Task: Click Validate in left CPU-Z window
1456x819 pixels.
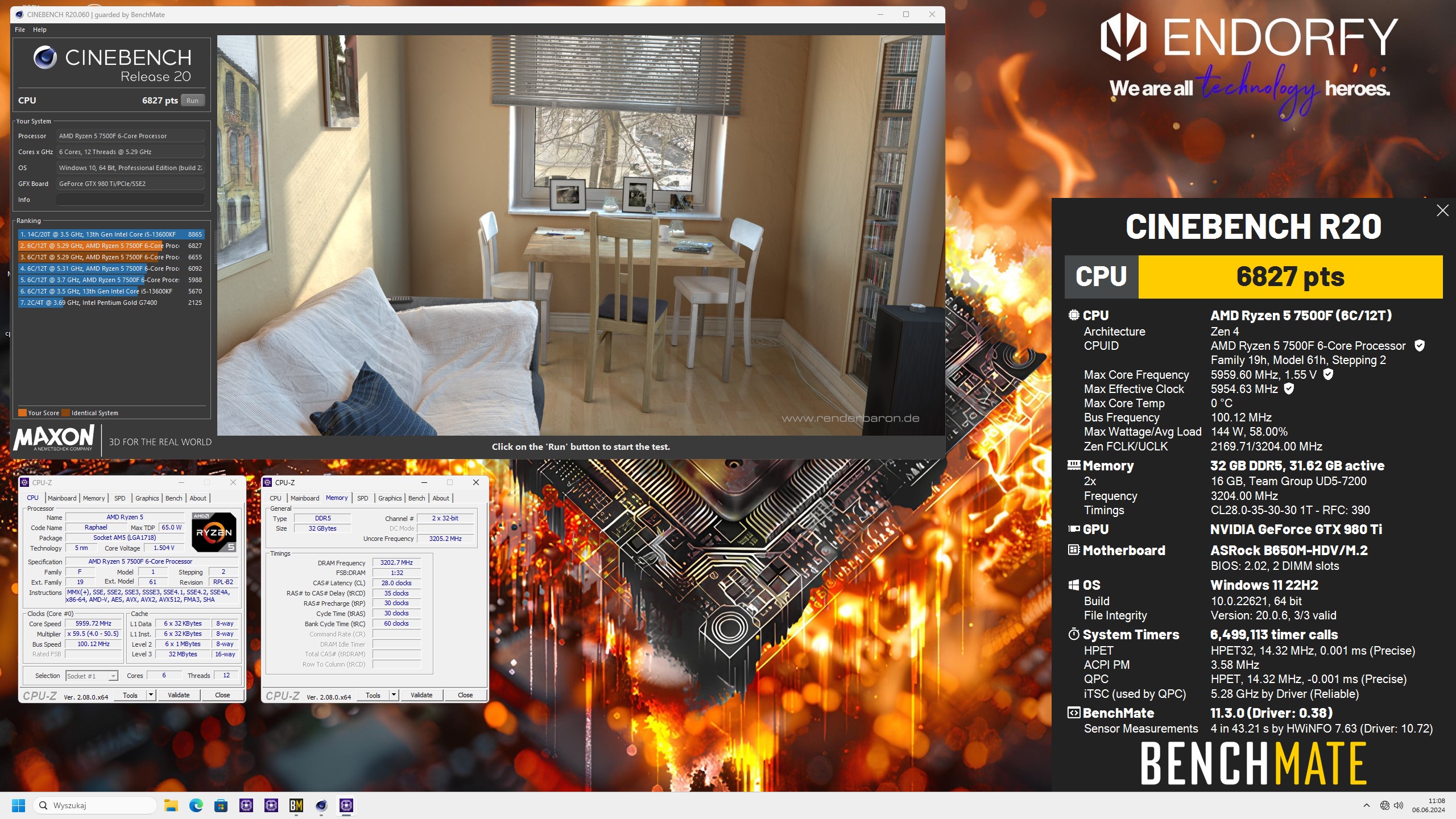Action: (179, 695)
